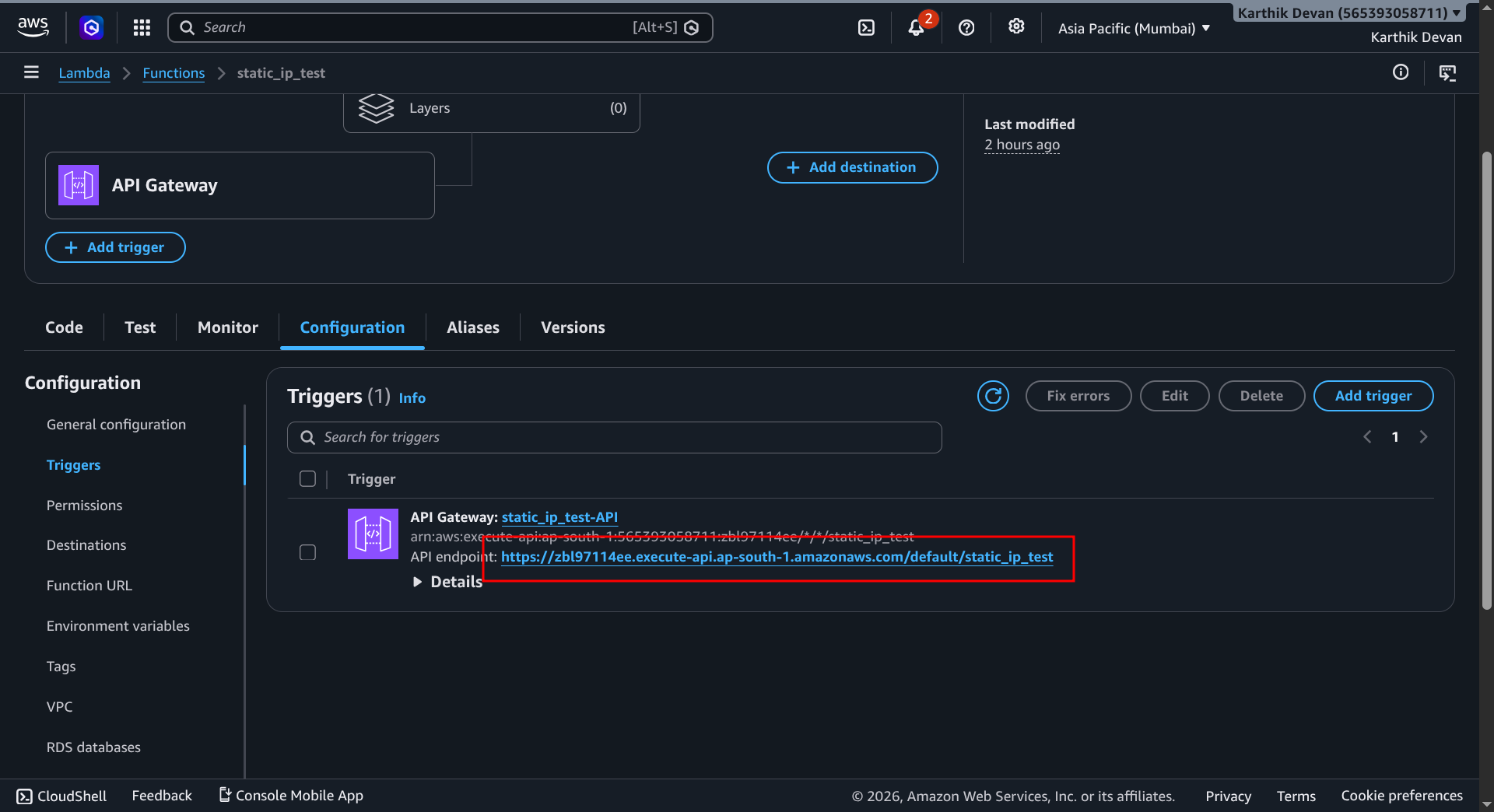Launch CloudShell from the header terminal icon

coord(866,28)
